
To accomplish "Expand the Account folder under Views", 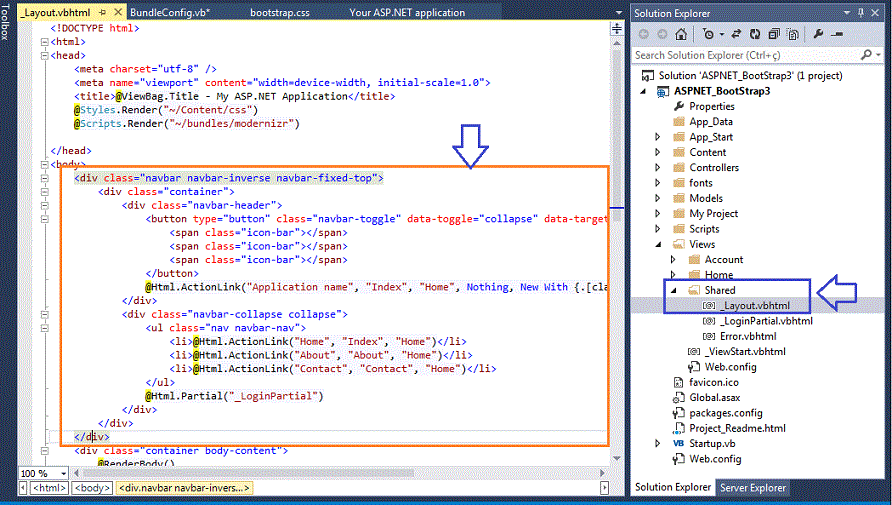I will 673,260.
